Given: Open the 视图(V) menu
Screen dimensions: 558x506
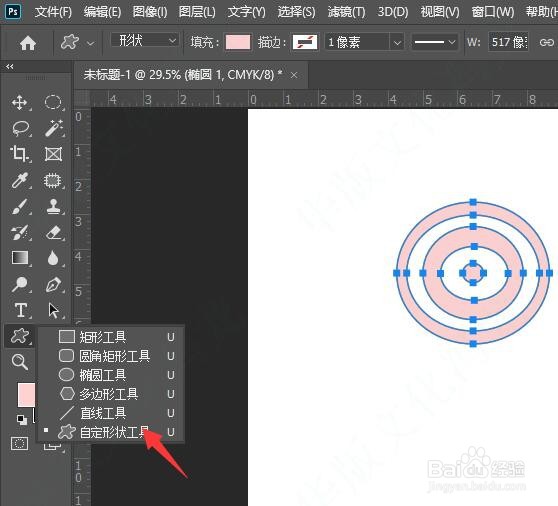Looking at the screenshot, I should tap(439, 12).
